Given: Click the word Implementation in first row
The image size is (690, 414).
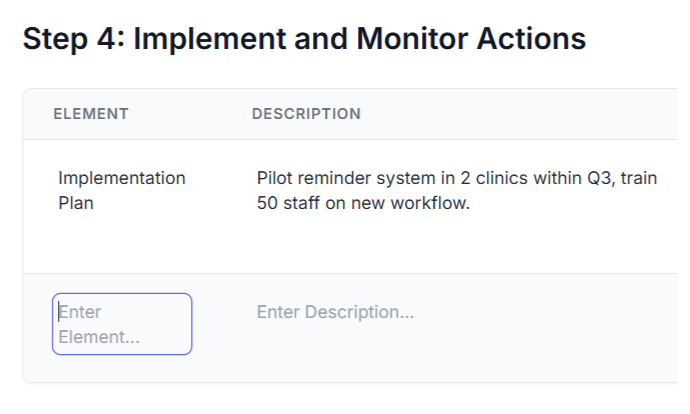Looking at the screenshot, I should tap(121, 178).
